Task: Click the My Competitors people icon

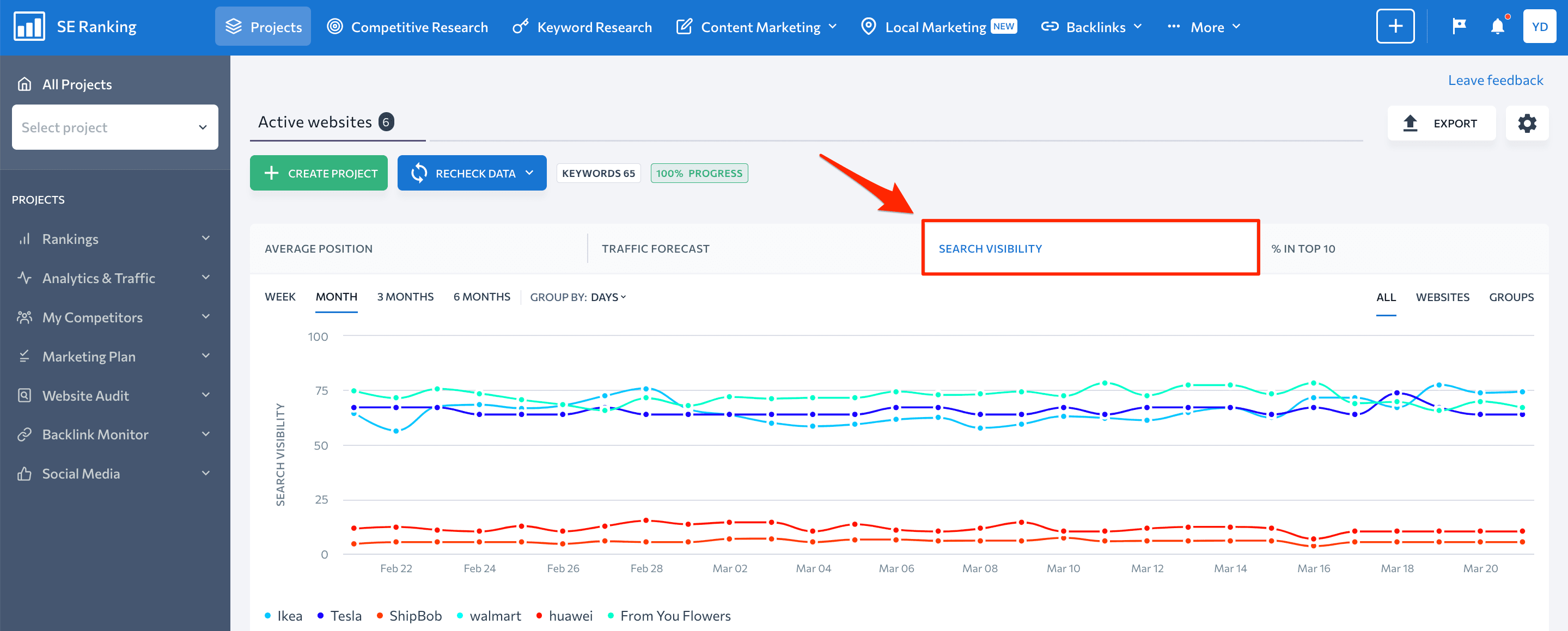Action: pos(25,317)
